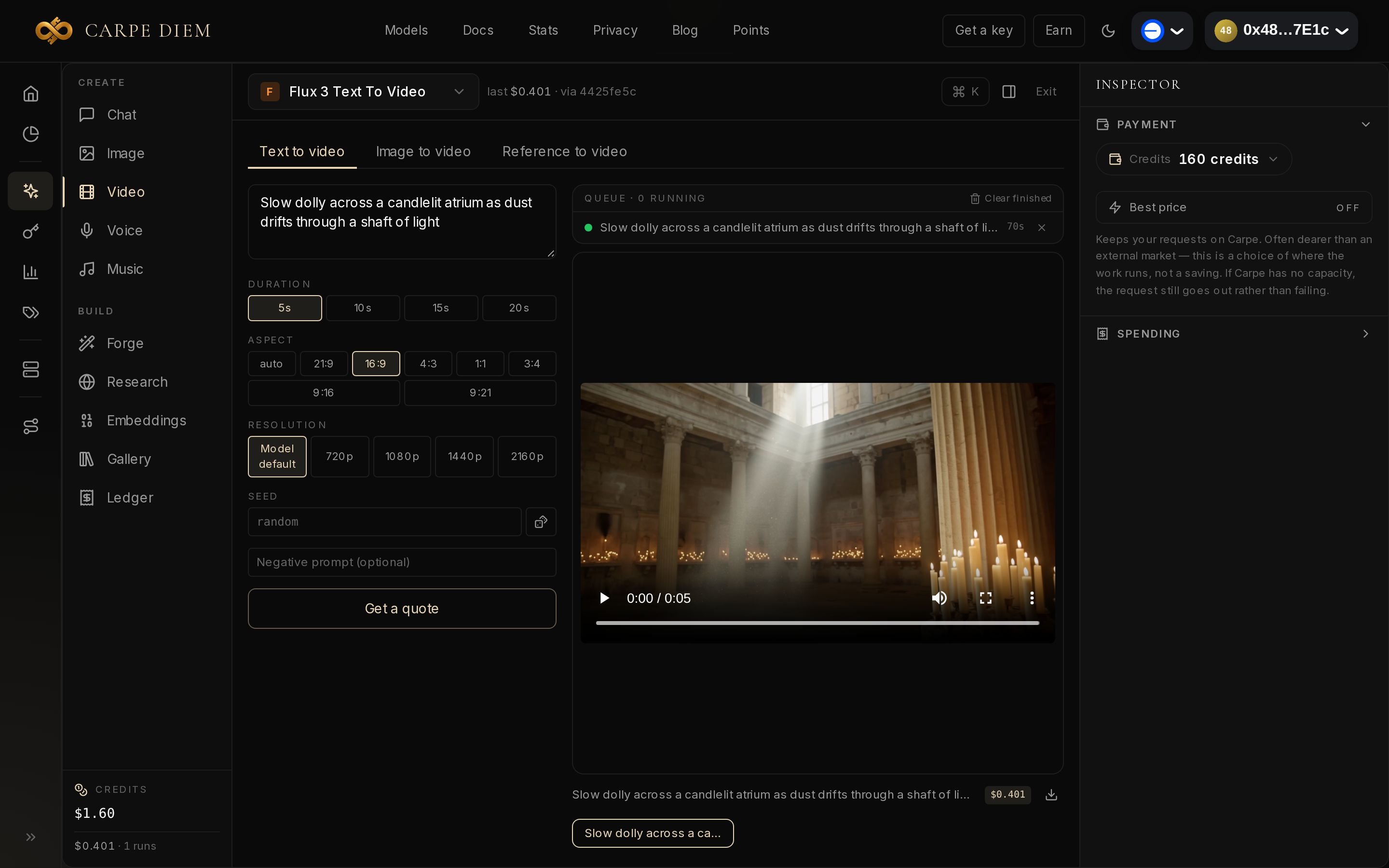Viewport: 1389px width, 868px height.
Task: Open Models in the top navigation
Action: (406, 30)
